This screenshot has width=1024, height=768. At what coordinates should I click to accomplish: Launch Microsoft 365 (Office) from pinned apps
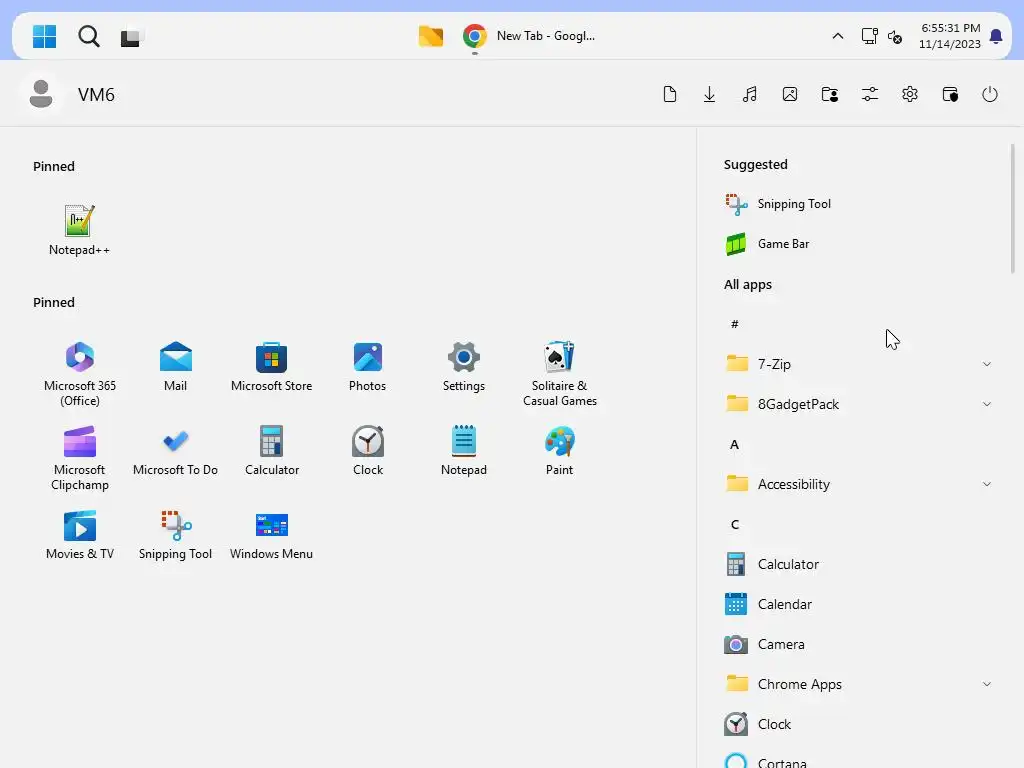(80, 374)
